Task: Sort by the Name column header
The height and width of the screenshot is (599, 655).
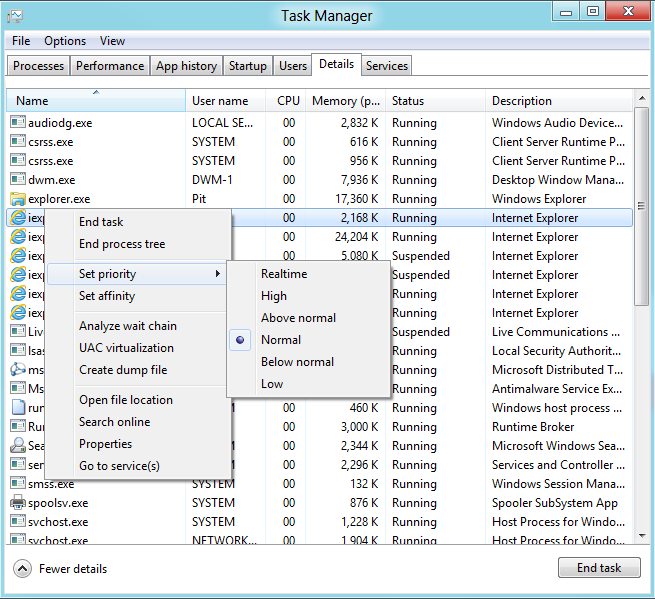Action: pos(96,101)
